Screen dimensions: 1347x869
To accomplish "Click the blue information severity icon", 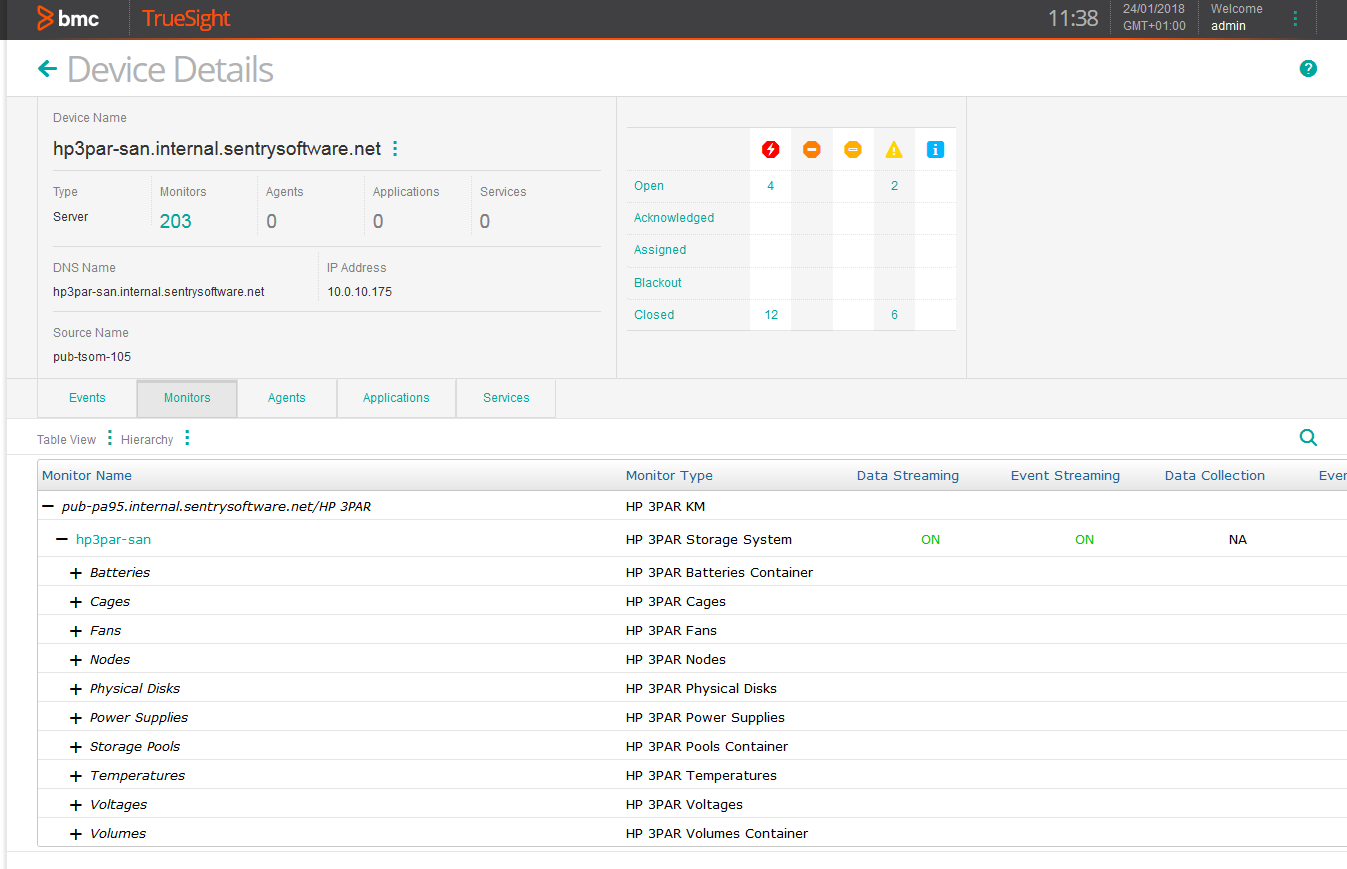I will 935,149.
